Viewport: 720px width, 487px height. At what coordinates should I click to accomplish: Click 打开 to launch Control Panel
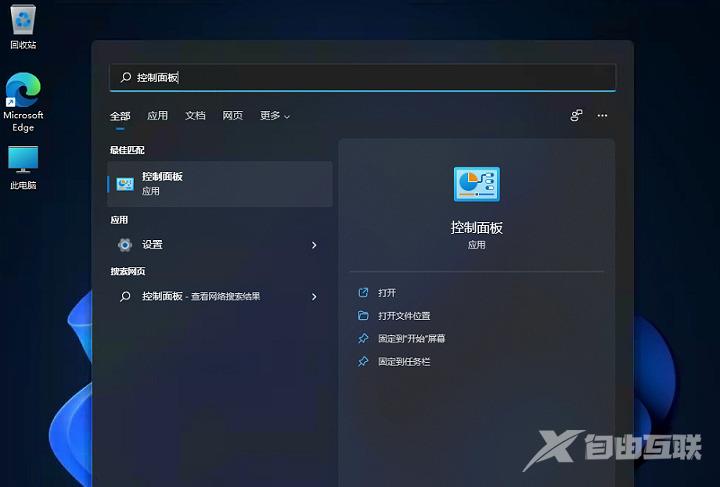[x=387, y=293]
